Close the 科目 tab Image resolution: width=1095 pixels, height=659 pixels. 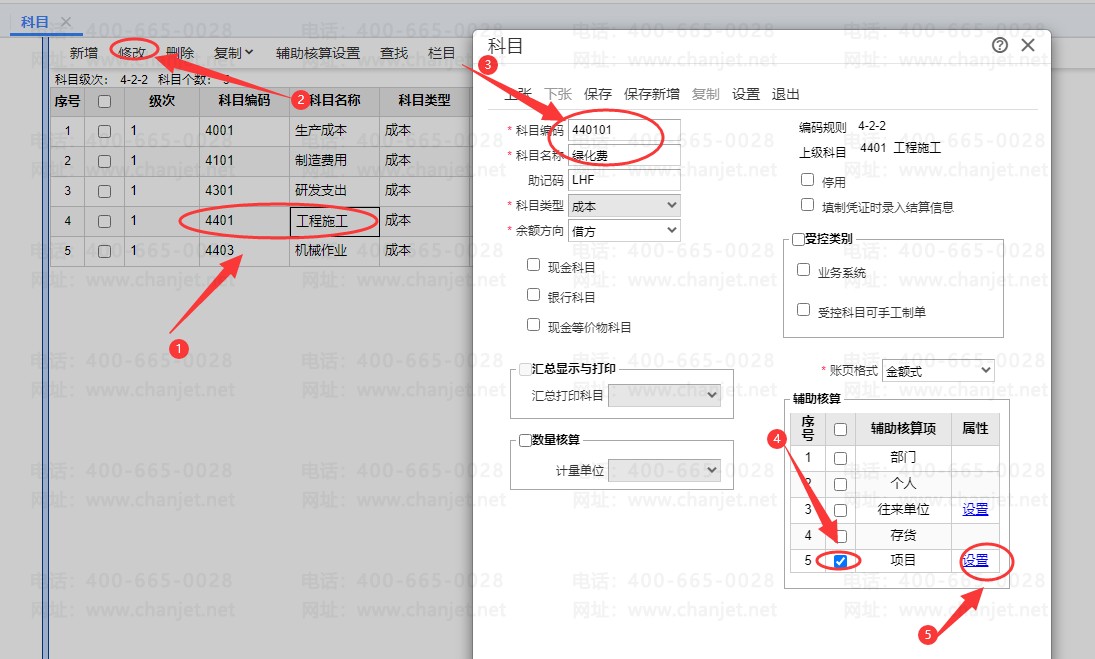66,22
